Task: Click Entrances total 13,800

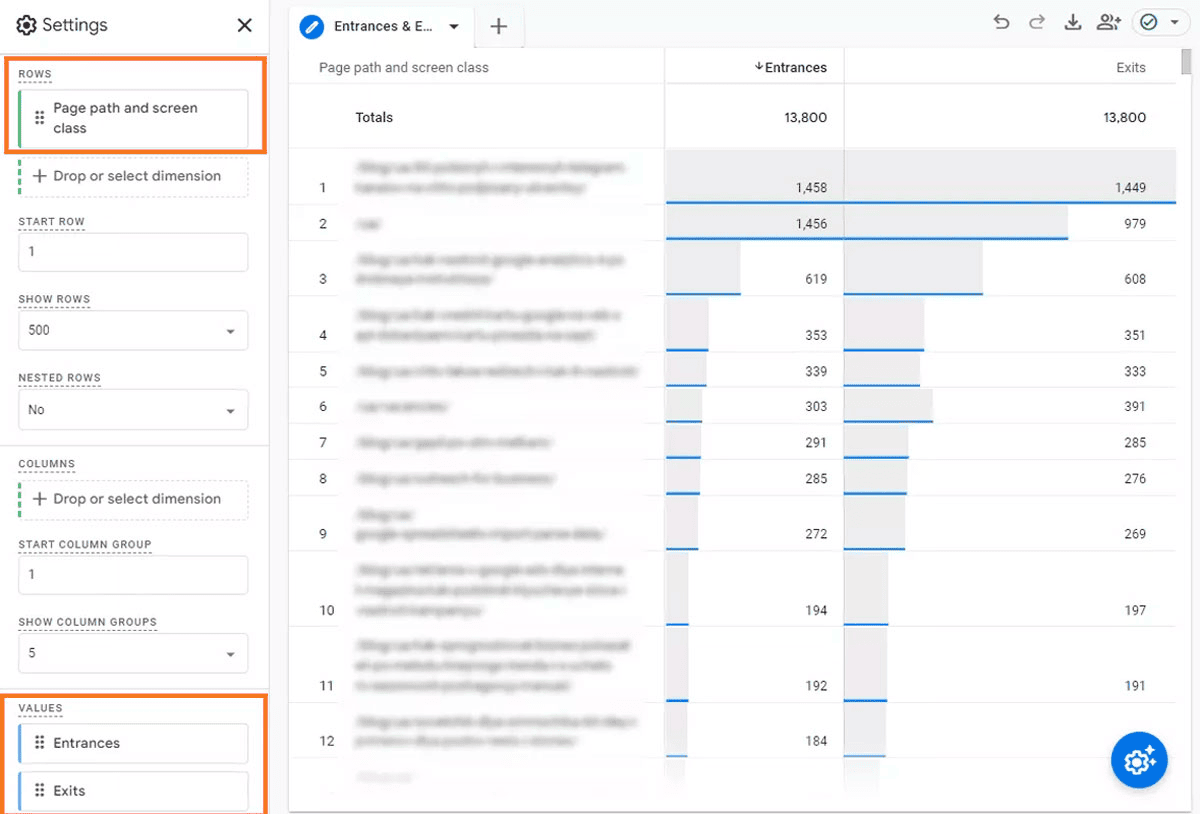Action: coord(805,117)
